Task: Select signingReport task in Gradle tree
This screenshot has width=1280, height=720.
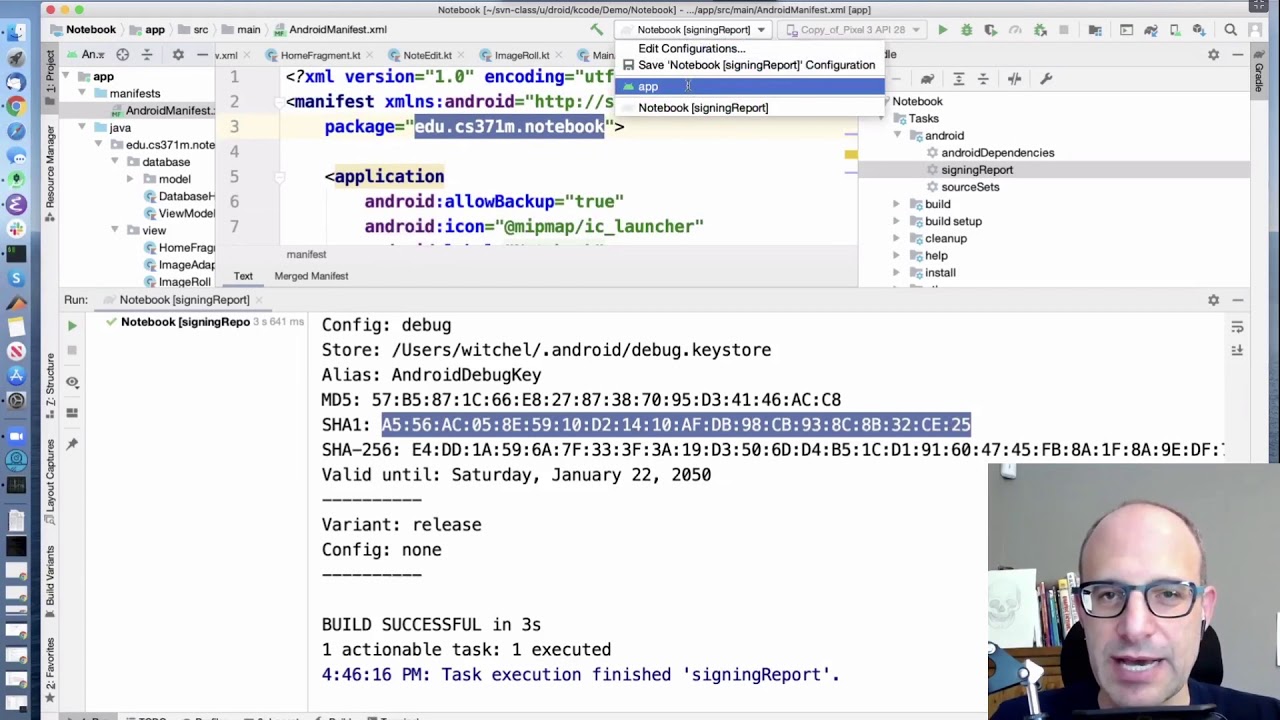Action: (x=977, y=170)
